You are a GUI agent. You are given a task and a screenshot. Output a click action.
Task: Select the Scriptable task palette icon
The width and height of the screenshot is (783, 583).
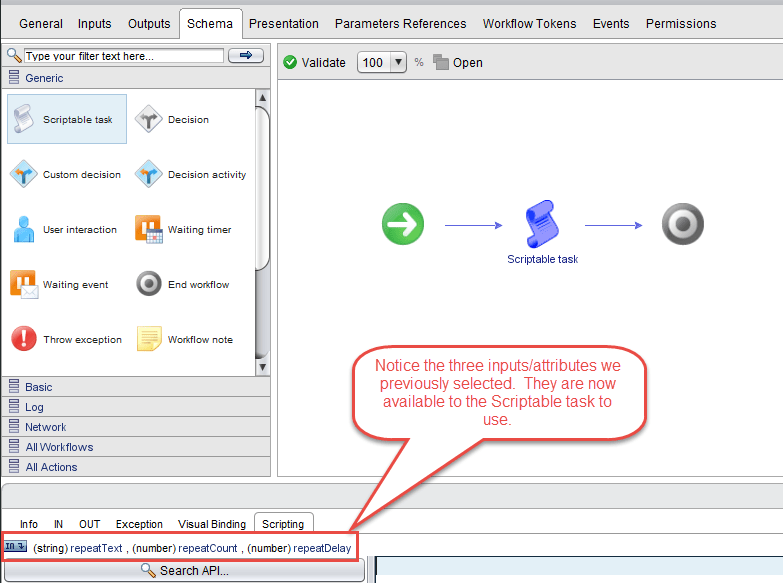[24, 120]
